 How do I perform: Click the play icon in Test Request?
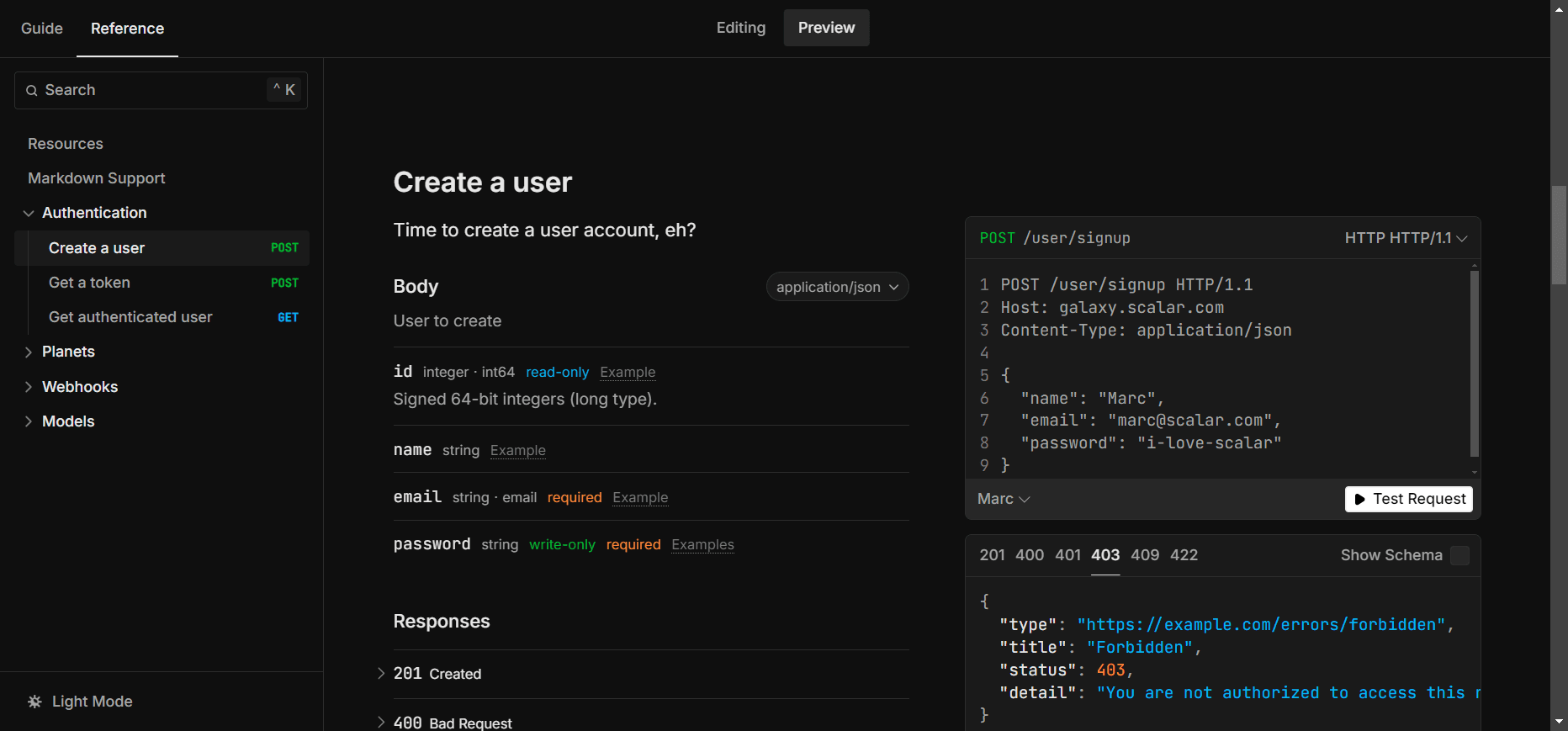1359,500
